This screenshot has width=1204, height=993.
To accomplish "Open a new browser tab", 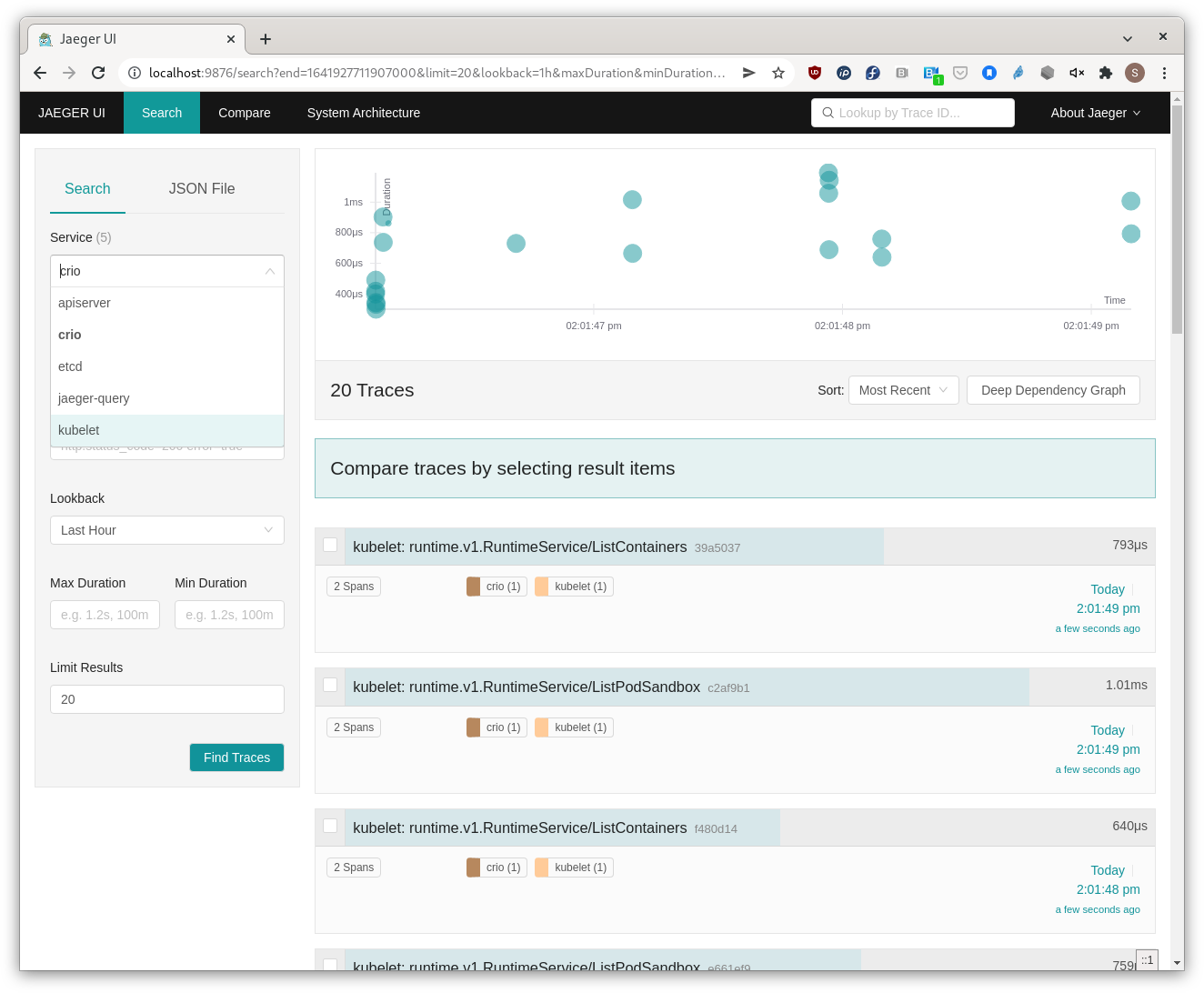I will click(266, 39).
